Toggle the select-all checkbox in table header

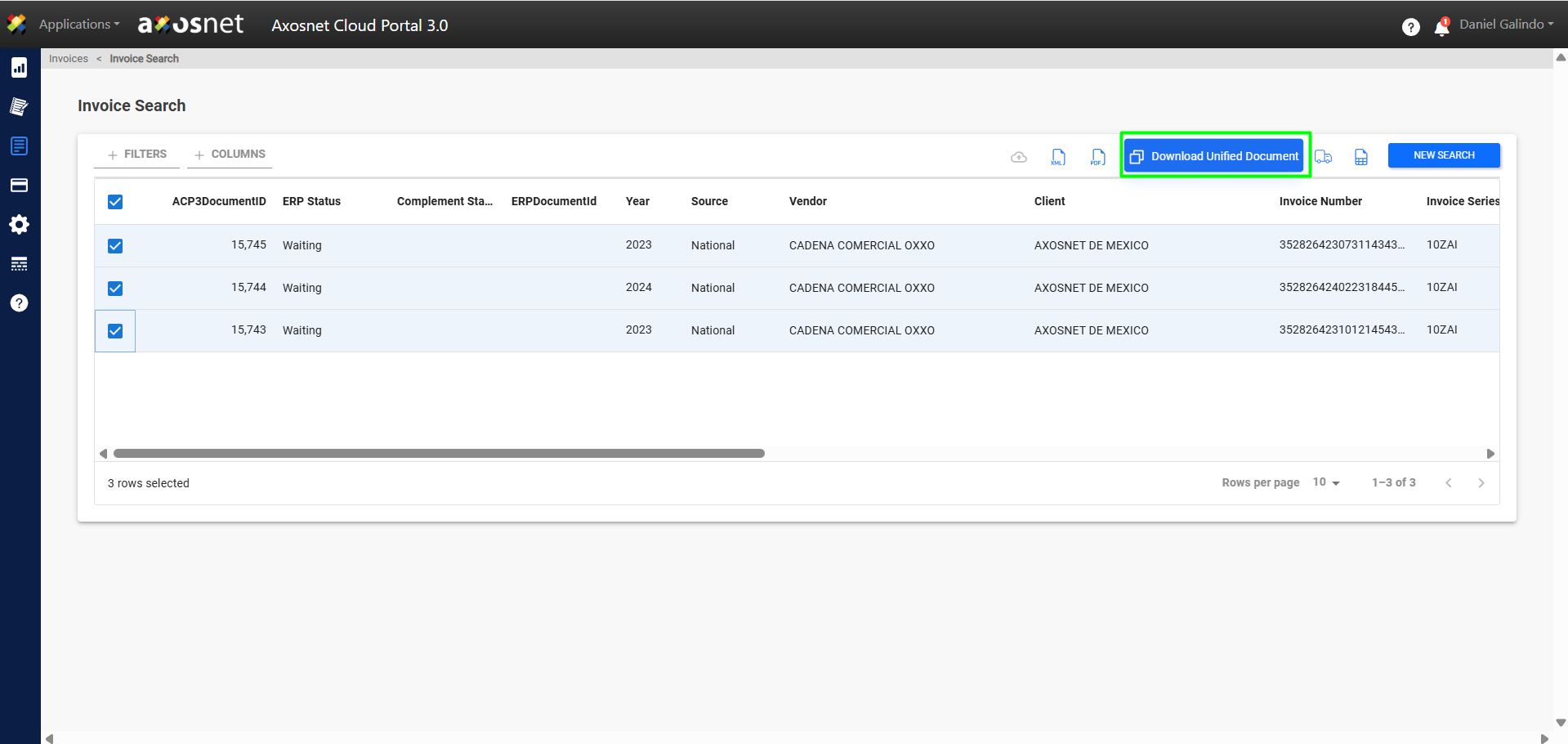tap(115, 202)
